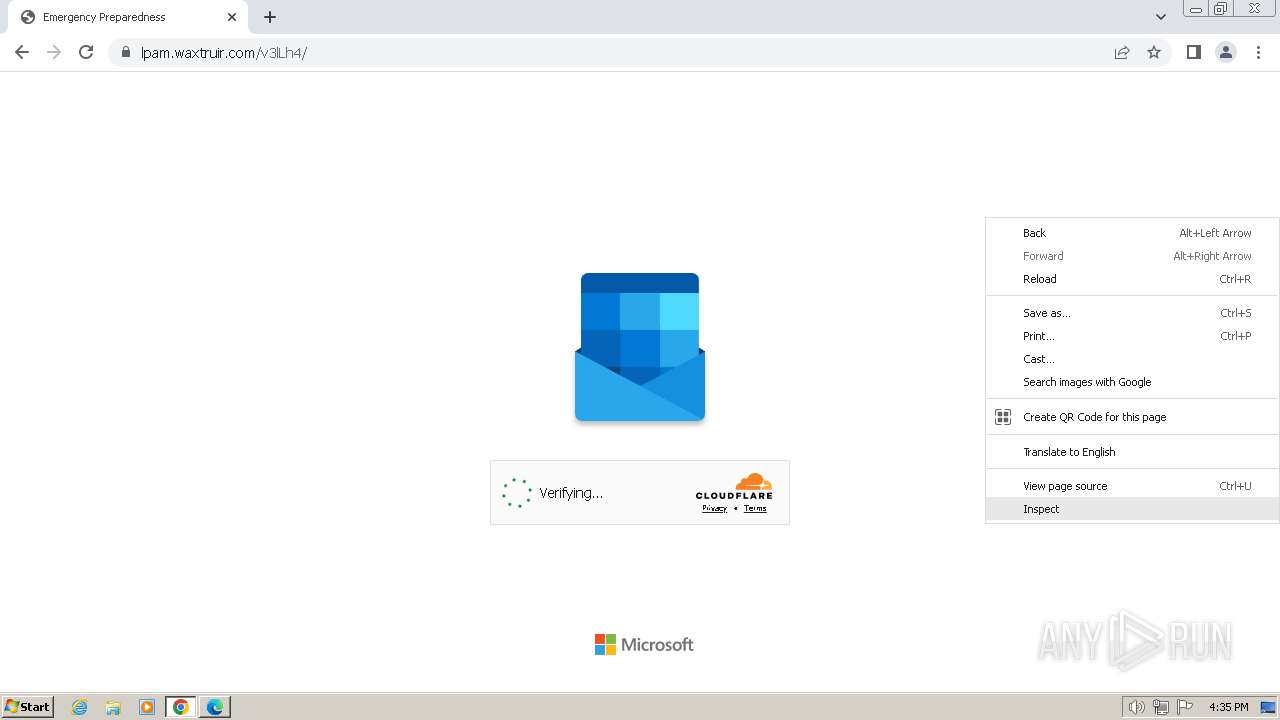The image size is (1280, 720).
Task: Restore down the Chrome window
Action: [x=1221, y=9]
